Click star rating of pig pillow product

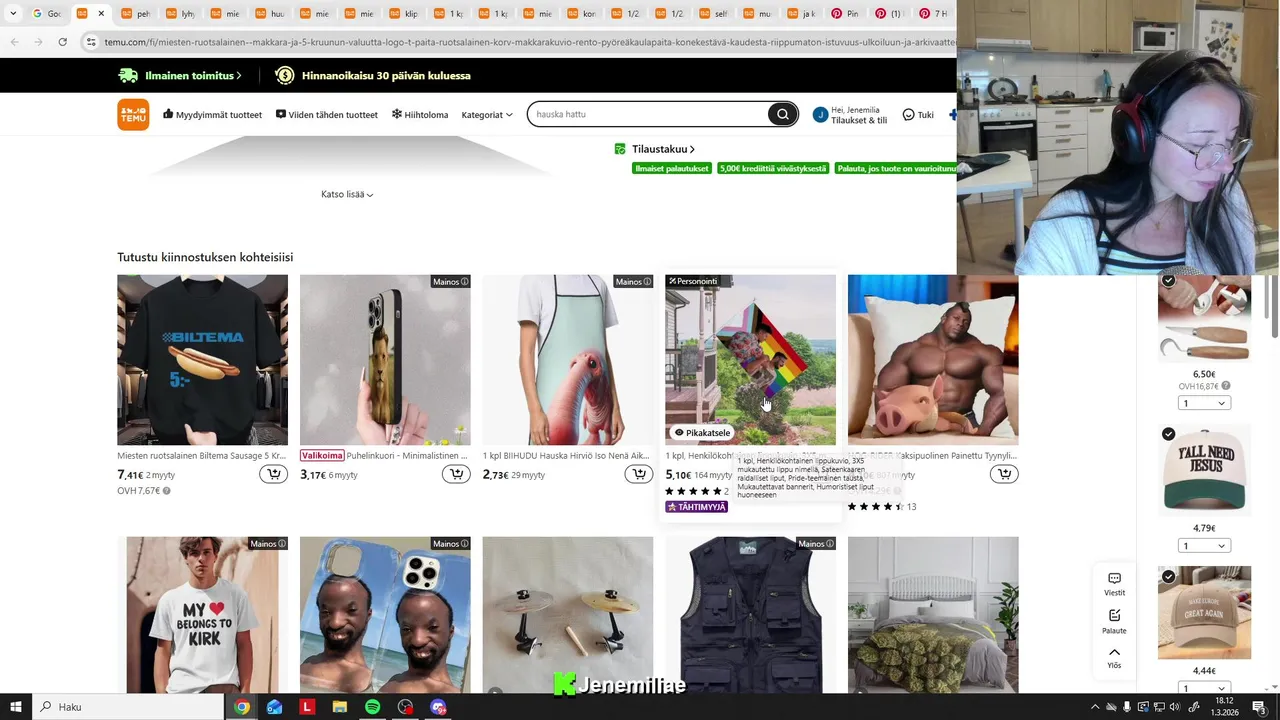coord(876,507)
